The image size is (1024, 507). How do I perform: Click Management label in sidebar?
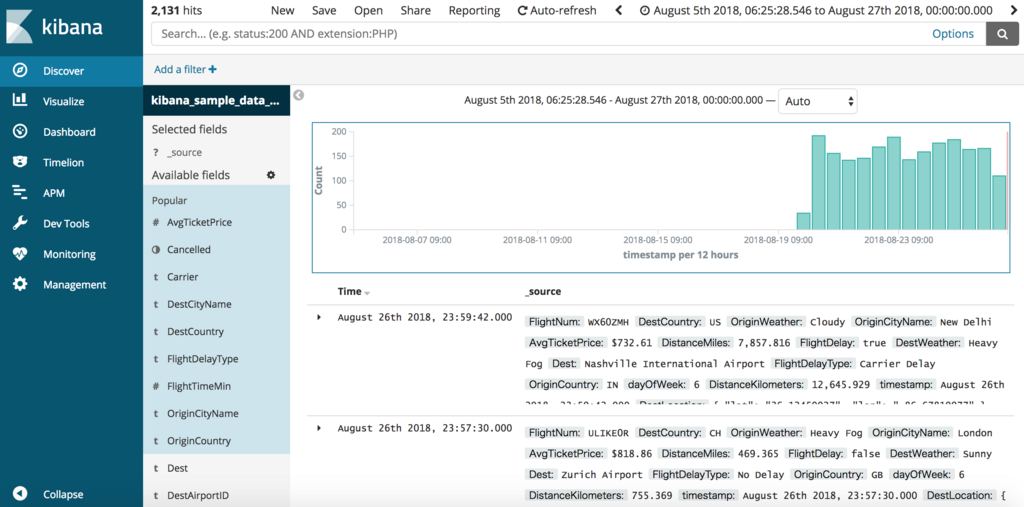click(74, 284)
